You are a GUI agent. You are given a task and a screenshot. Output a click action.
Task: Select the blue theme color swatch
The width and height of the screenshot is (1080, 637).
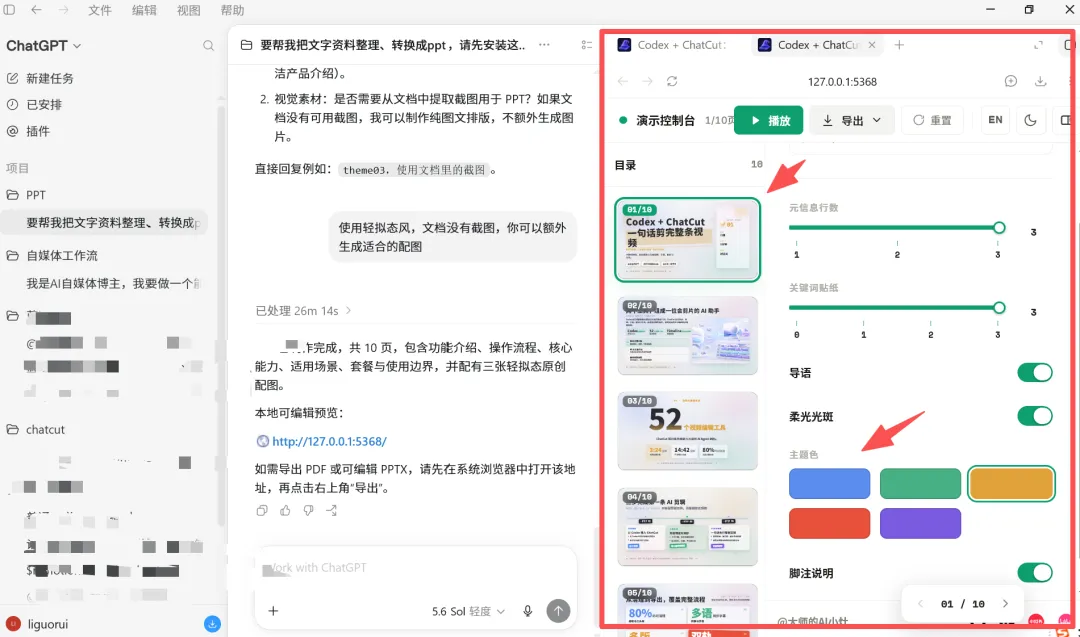tap(829, 483)
